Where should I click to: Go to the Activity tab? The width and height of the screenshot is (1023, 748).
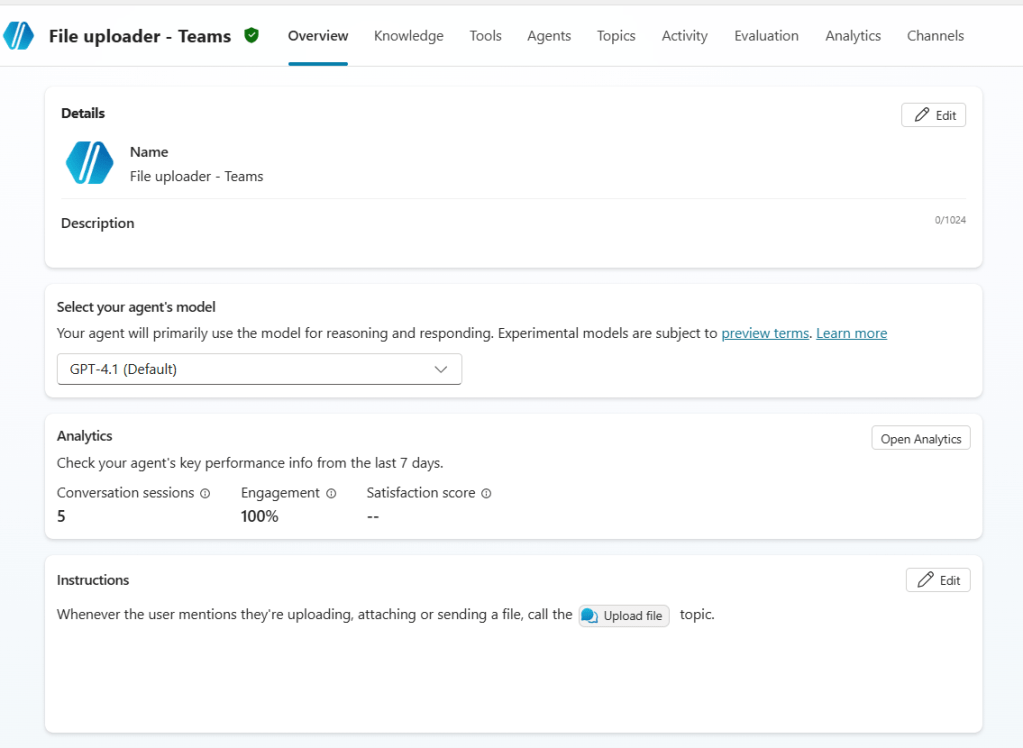click(683, 35)
